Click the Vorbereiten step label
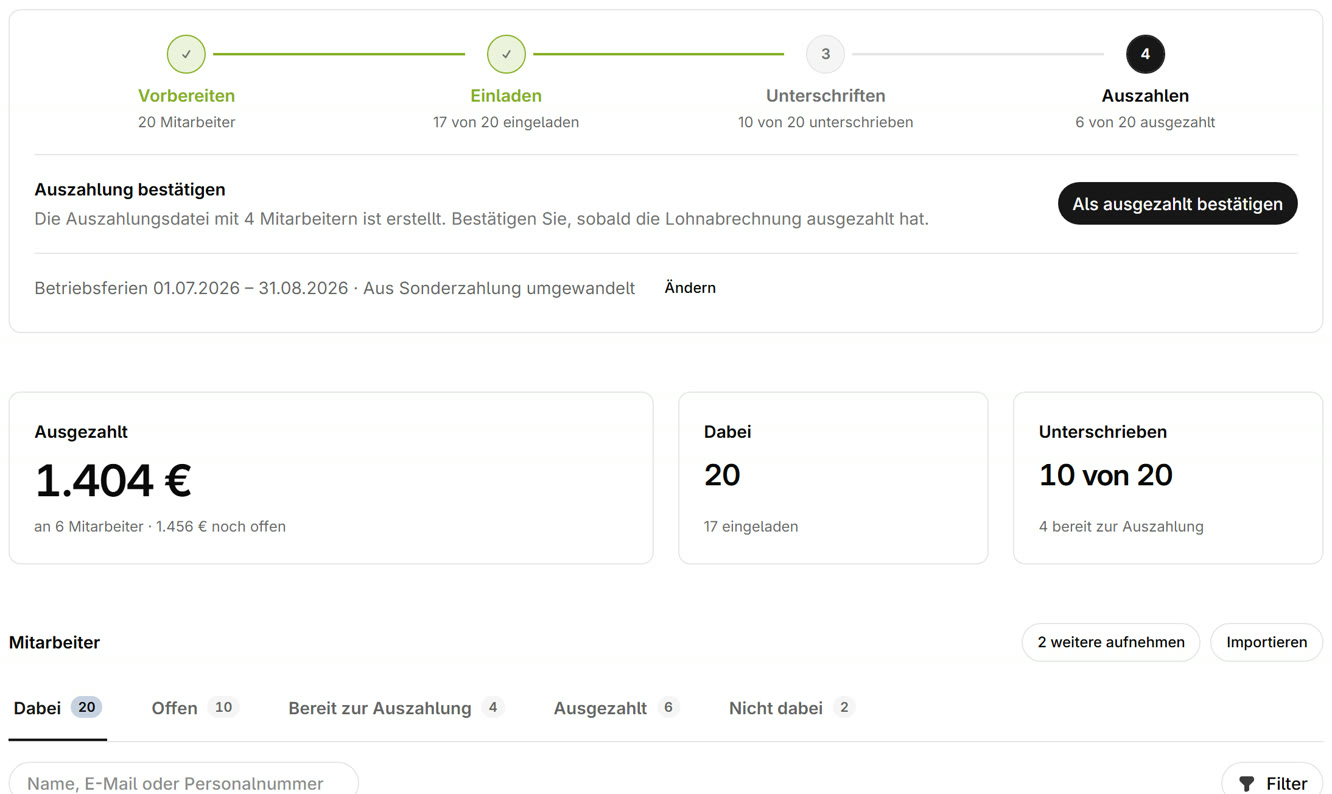Viewport: 1332px width, 794px height. point(186,96)
